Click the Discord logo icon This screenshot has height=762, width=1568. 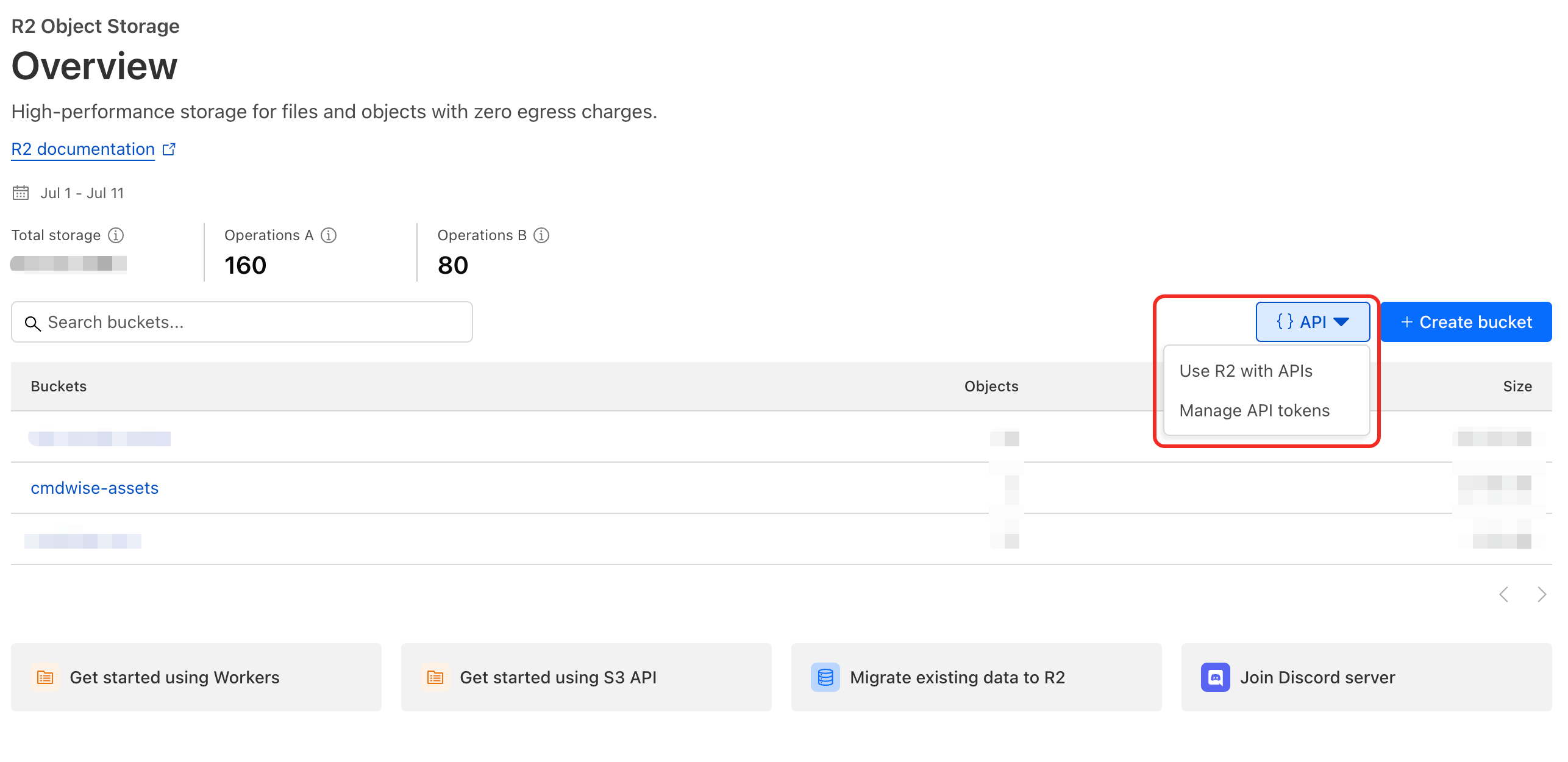[1216, 677]
